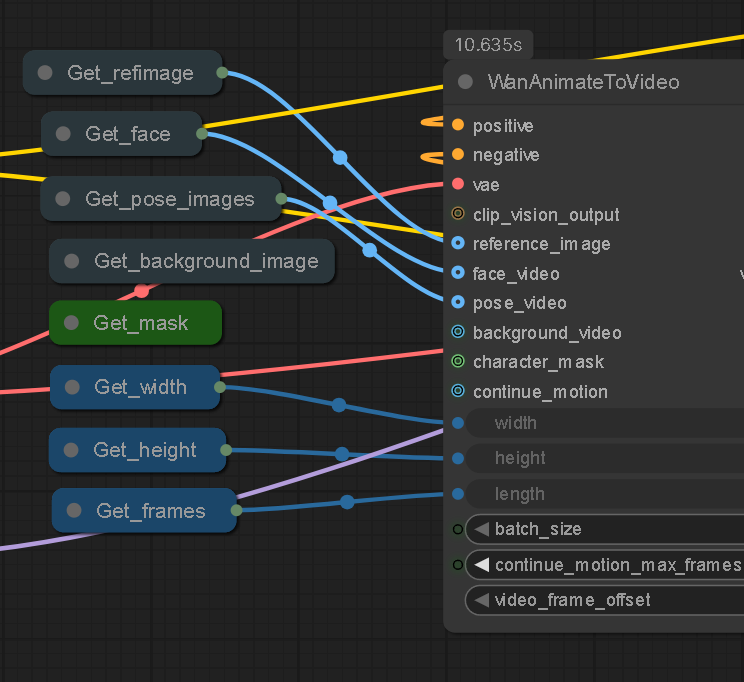Screen dimensions: 744x682
Task: Collapse the Get_height node via its gray dot
Action: click(x=71, y=449)
